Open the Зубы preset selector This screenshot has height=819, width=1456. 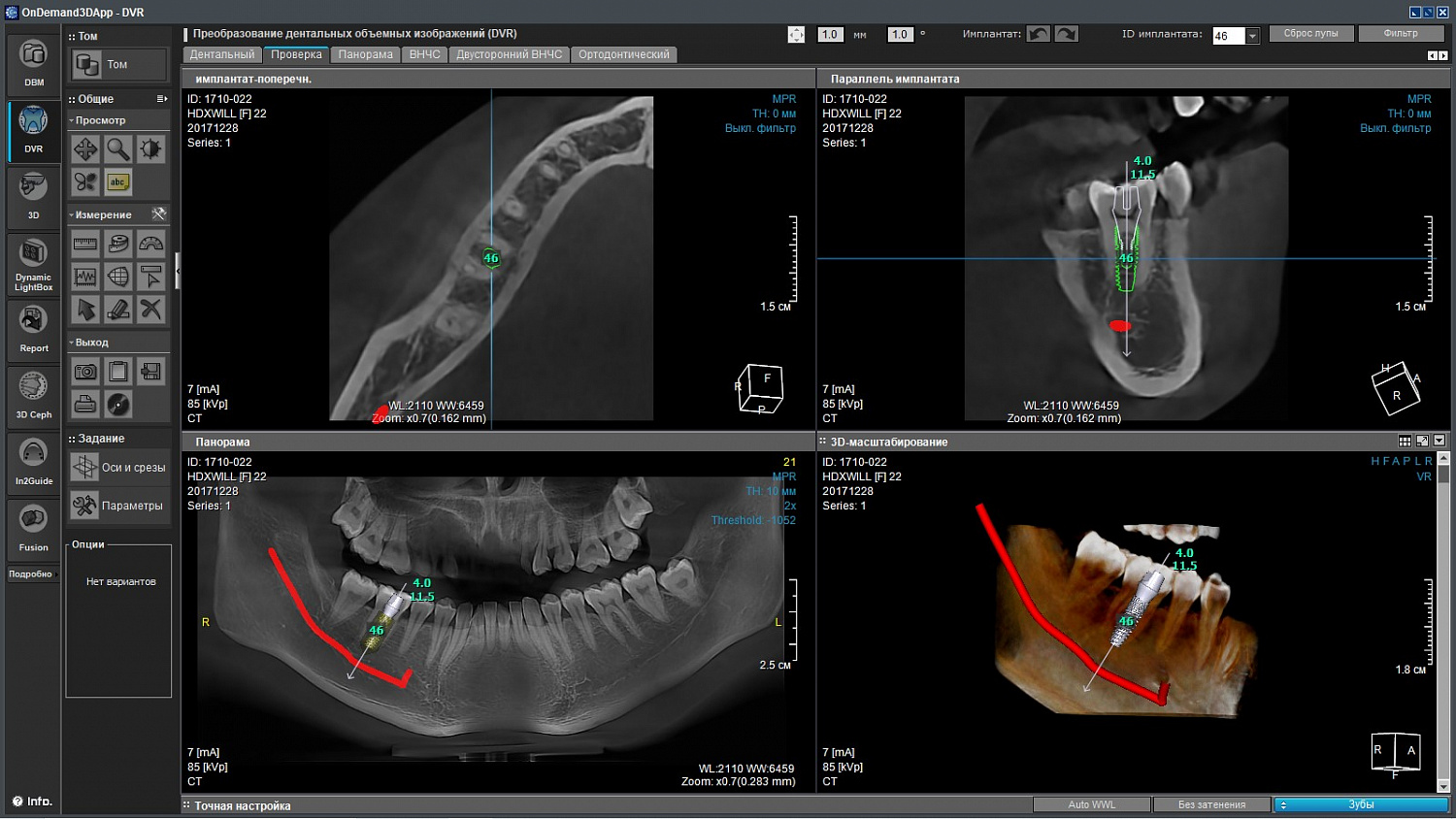[1361, 804]
